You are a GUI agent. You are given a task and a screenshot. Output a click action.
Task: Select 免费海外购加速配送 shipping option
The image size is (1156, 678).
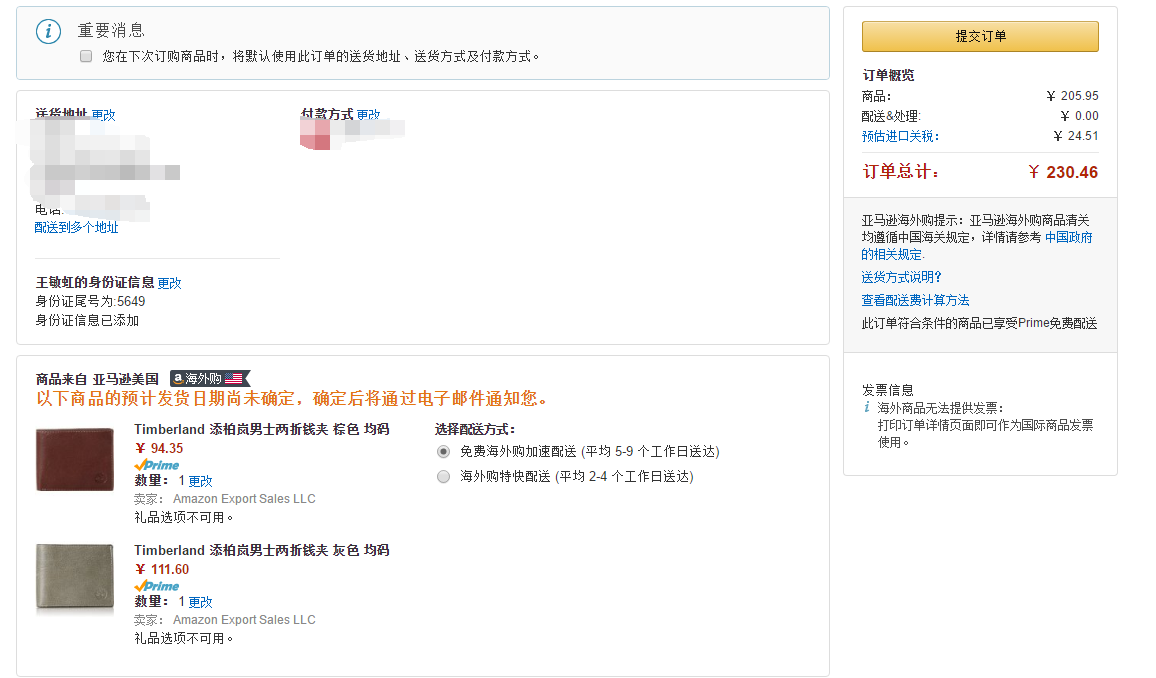(443, 452)
